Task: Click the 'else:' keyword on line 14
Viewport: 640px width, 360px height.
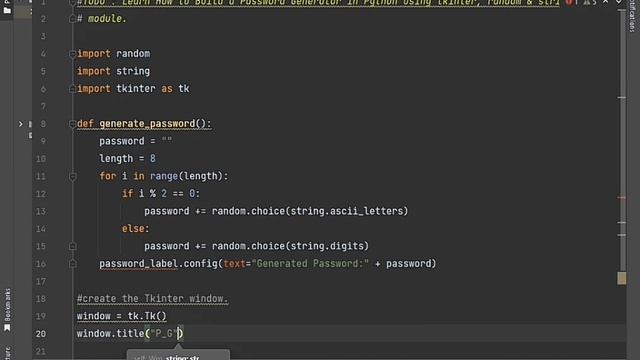Action: (x=136, y=229)
